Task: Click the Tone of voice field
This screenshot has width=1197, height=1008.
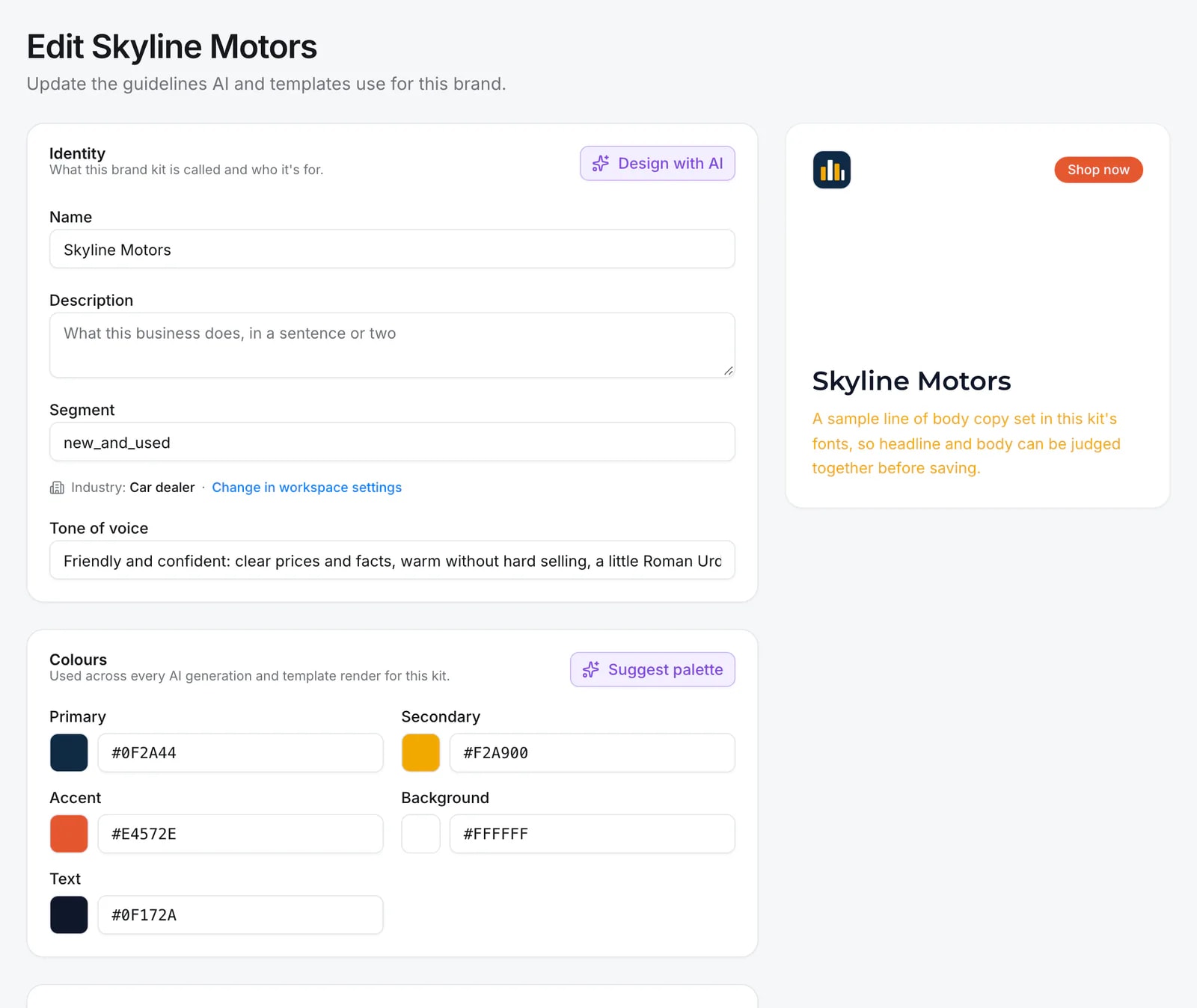Action: coord(392,560)
